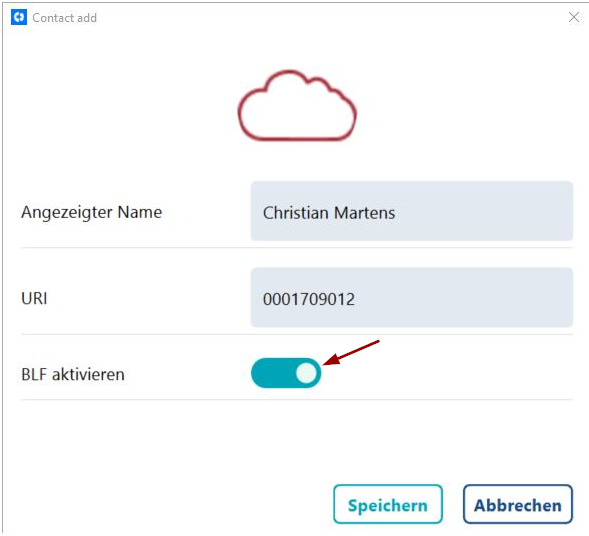Cancel with the Abbrechen button

point(518,504)
